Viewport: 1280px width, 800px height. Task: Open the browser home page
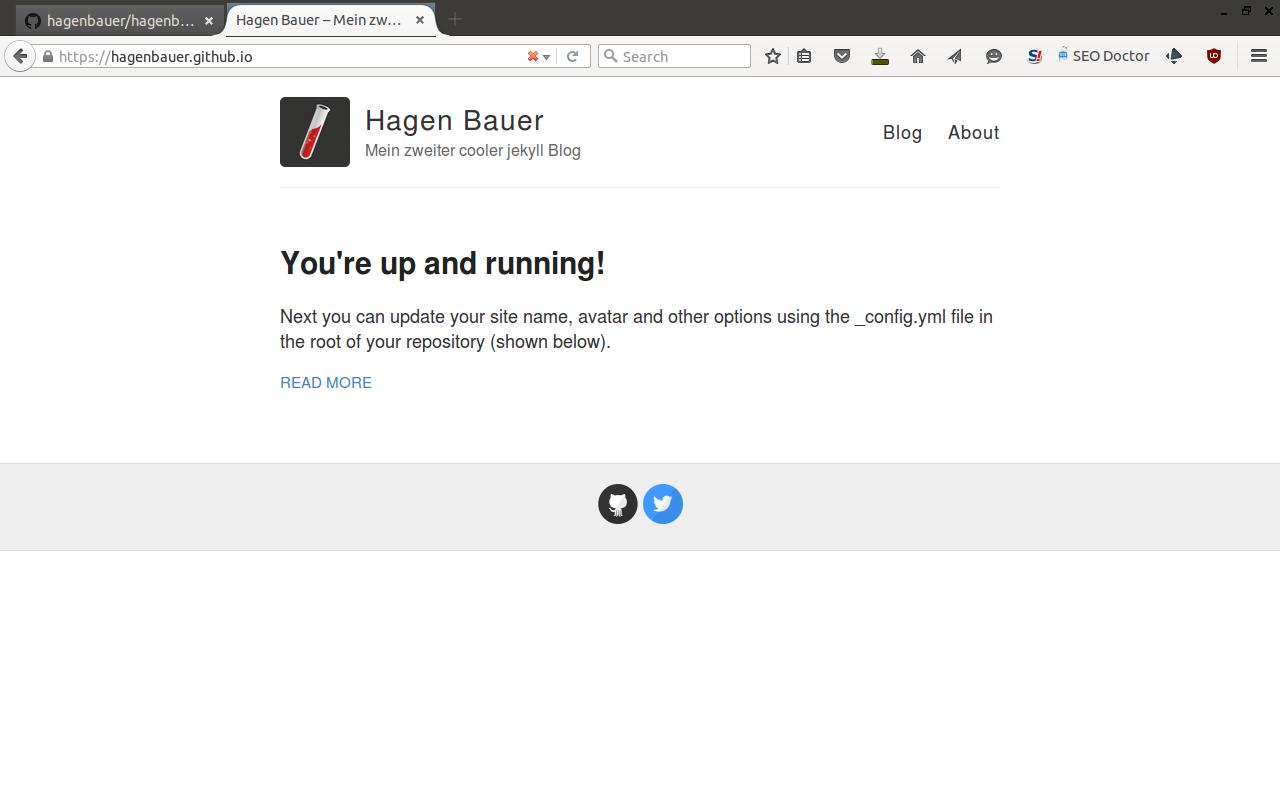click(x=917, y=56)
